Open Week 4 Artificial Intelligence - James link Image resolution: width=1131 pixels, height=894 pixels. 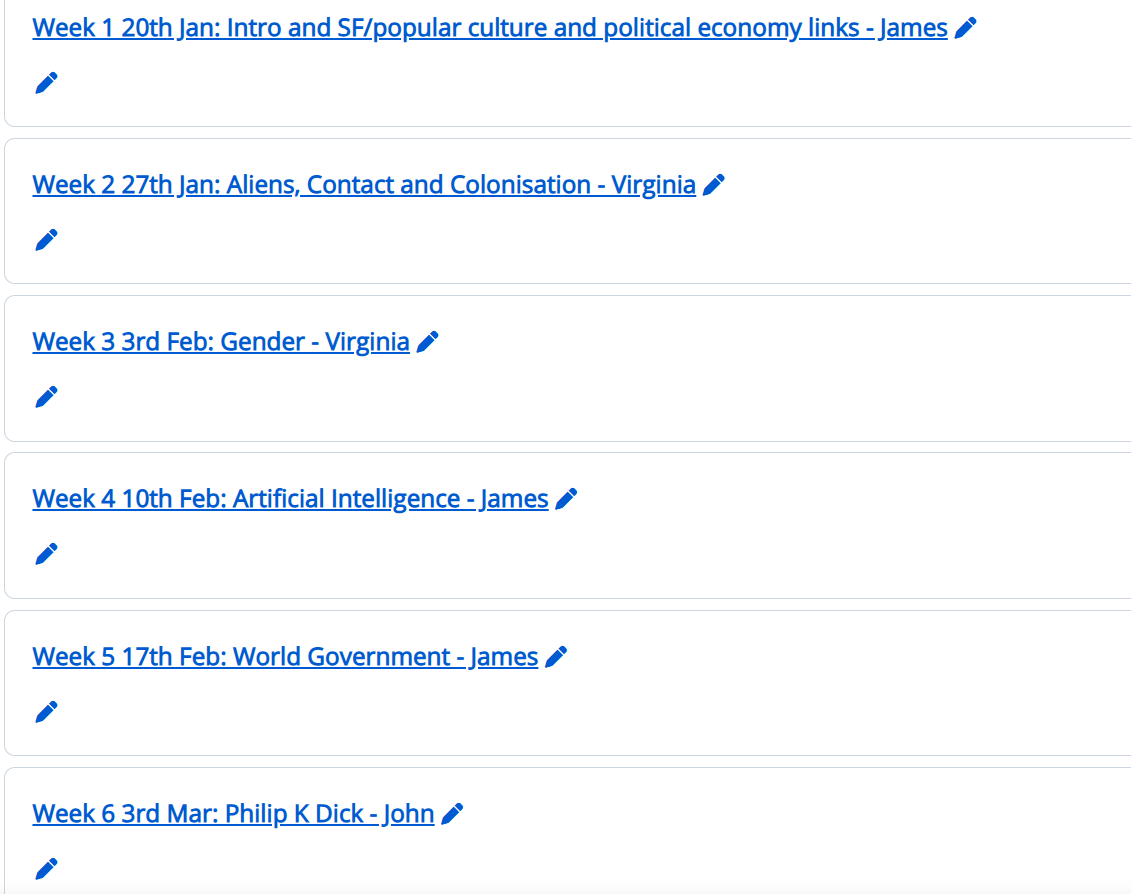pyautogui.click(x=290, y=499)
